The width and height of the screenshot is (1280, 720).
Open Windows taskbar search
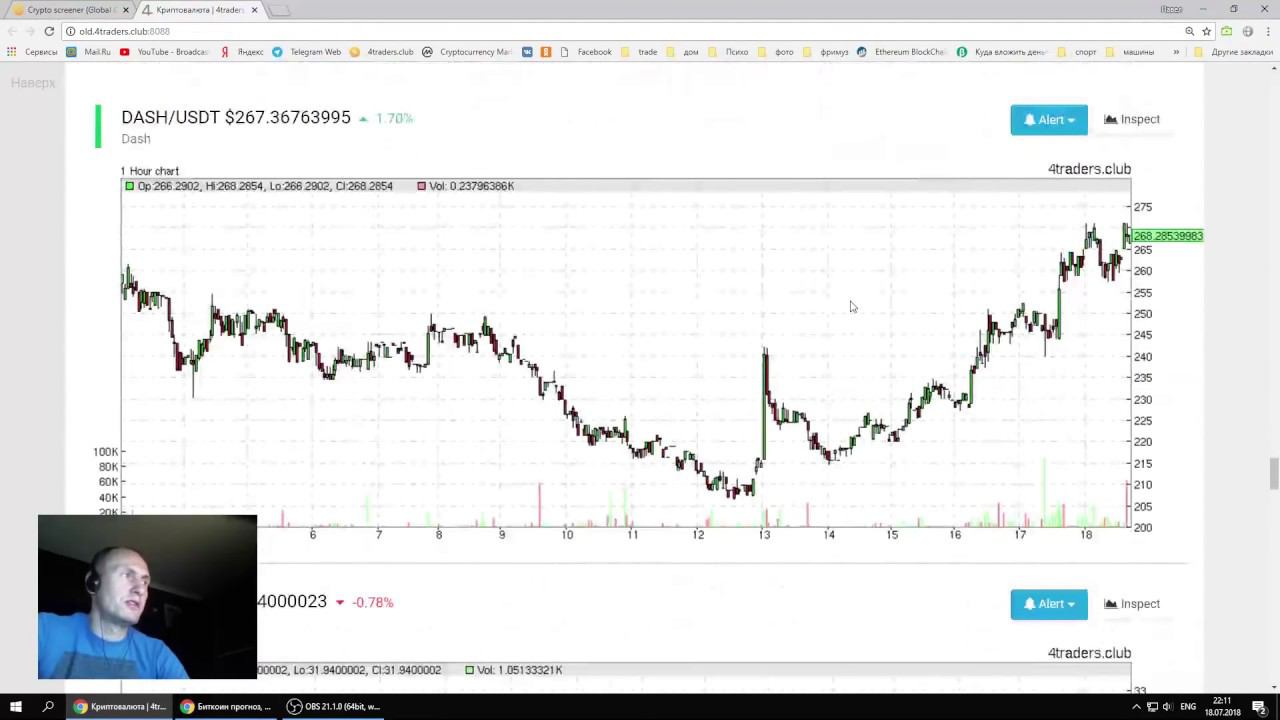click(48, 706)
